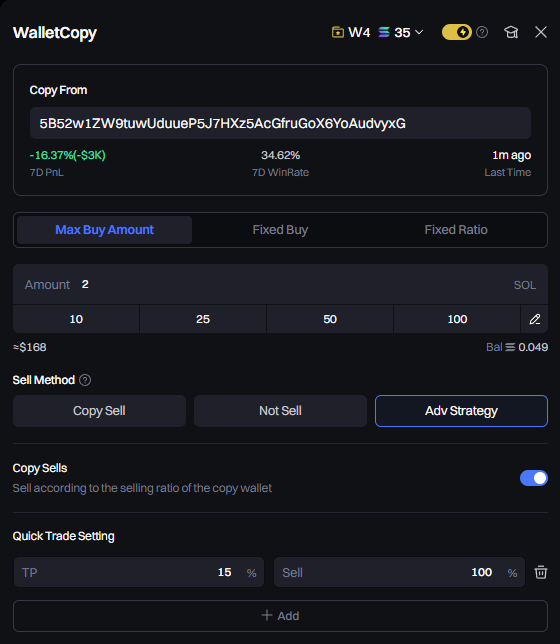Viewport: 560px width, 644px height.
Task: Select Copy Sell method
Action: [x=99, y=411]
